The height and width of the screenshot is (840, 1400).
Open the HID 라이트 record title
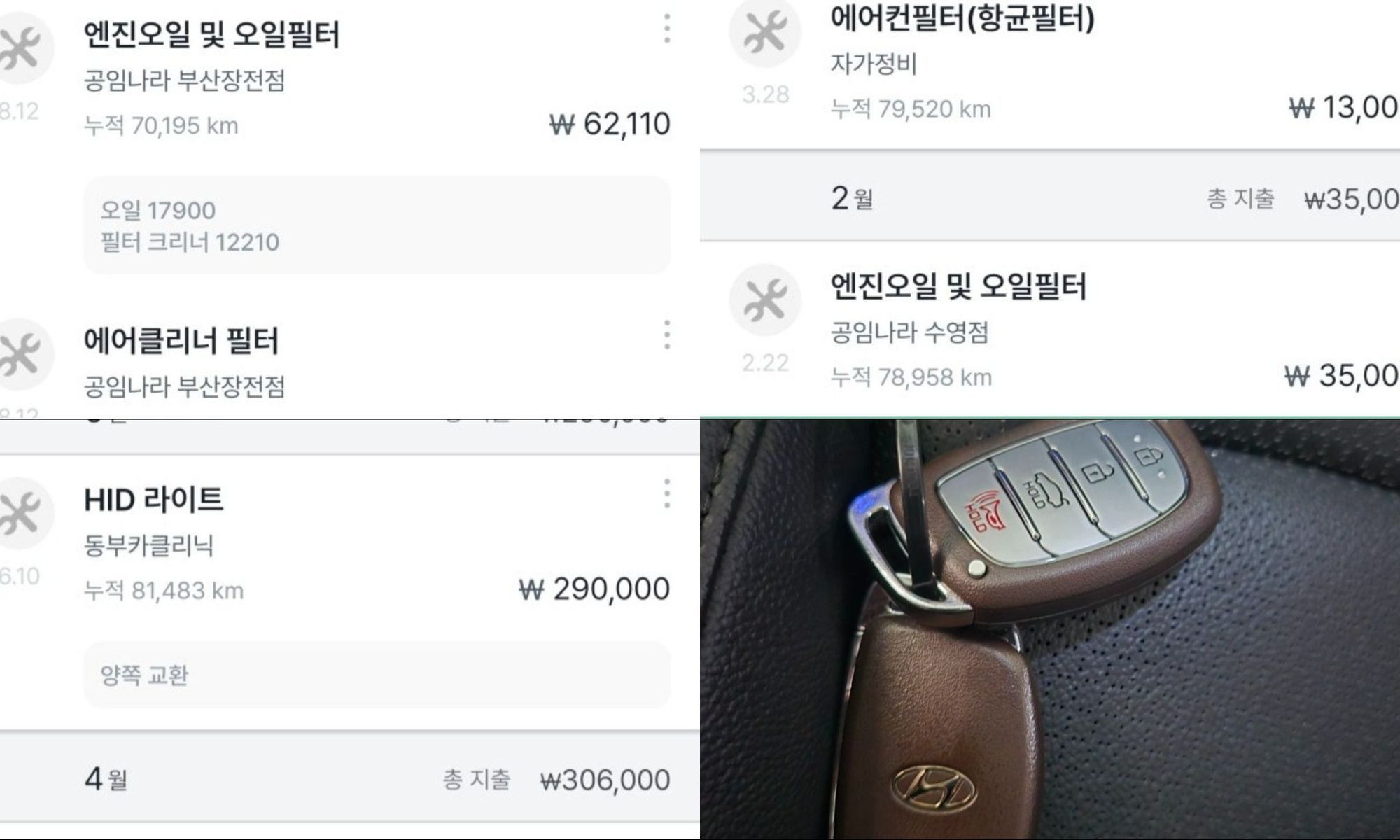point(154,500)
